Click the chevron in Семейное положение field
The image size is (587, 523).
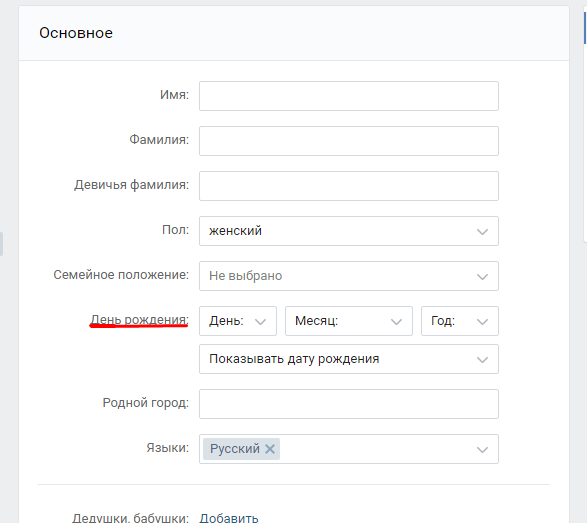tap(482, 277)
